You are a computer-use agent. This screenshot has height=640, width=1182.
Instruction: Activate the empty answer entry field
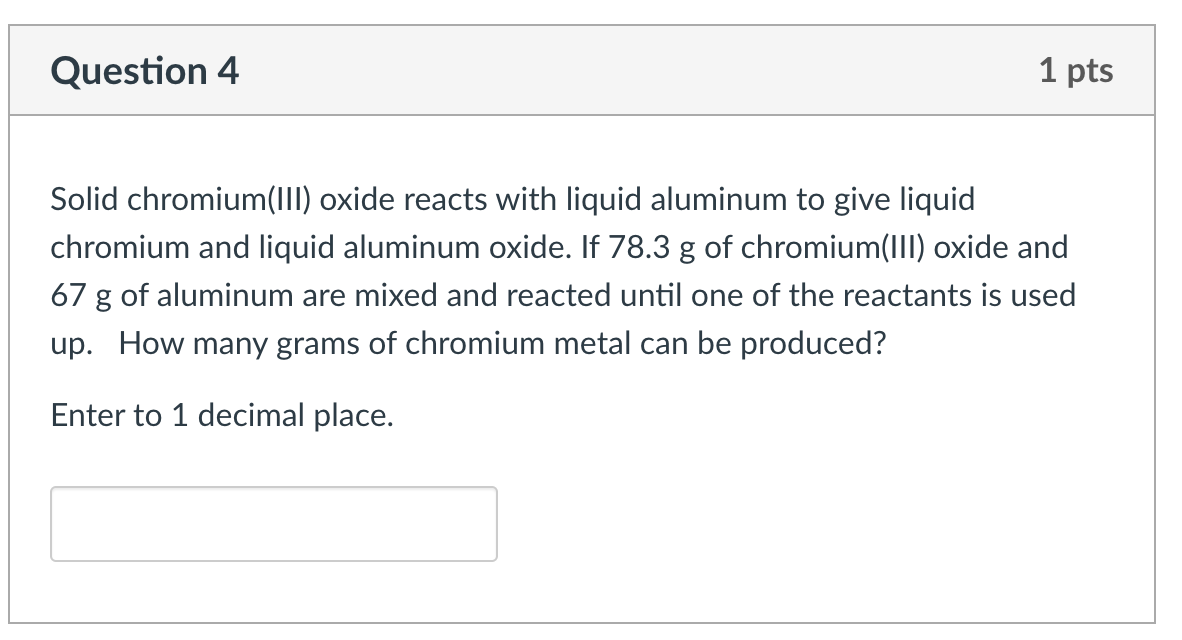[x=273, y=523]
